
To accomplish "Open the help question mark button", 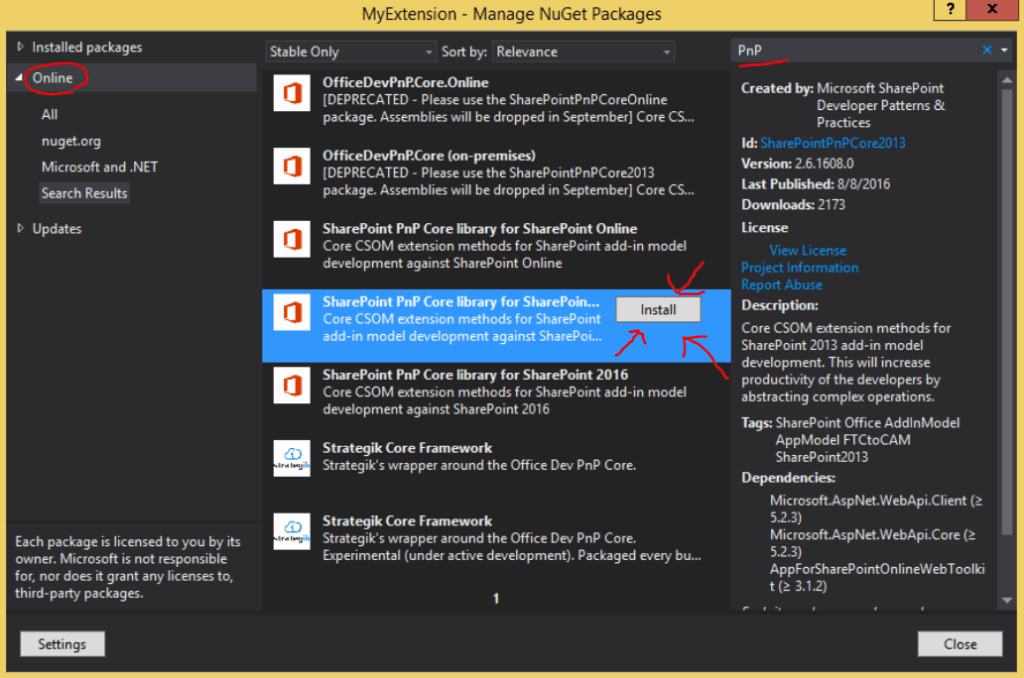I will [946, 11].
